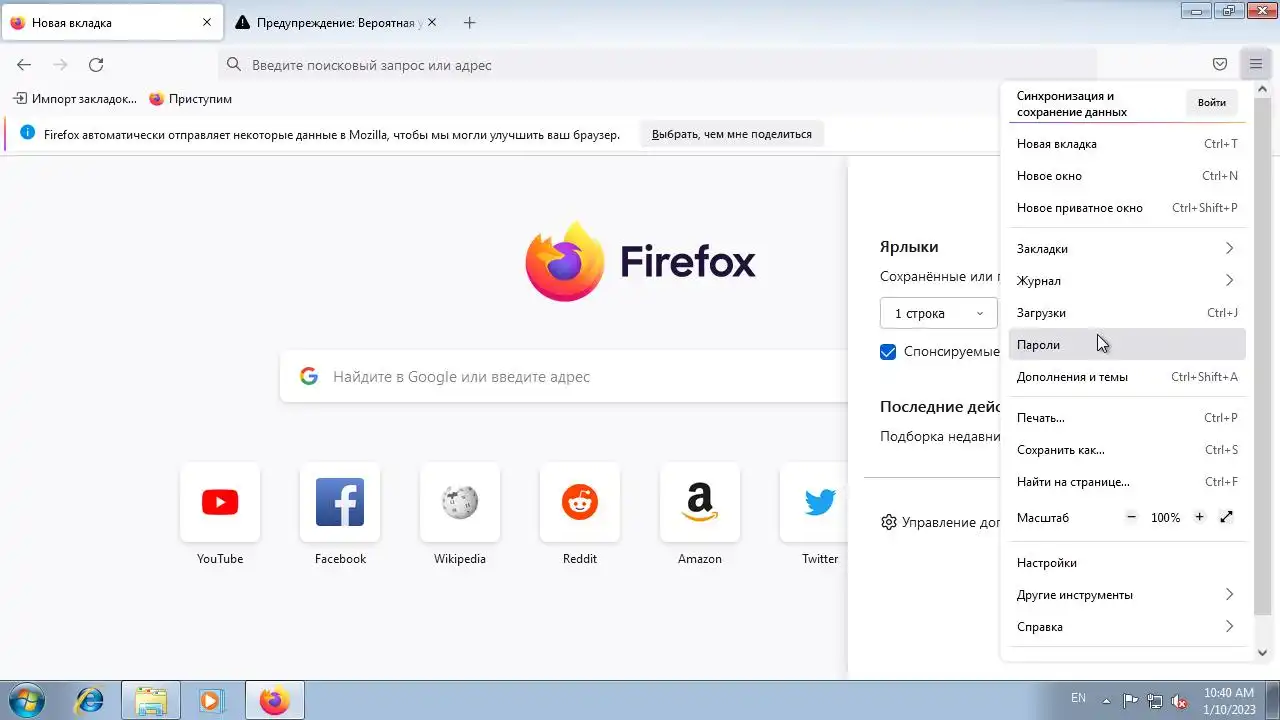Open the Twitter shortcut tile

click(814, 502)
